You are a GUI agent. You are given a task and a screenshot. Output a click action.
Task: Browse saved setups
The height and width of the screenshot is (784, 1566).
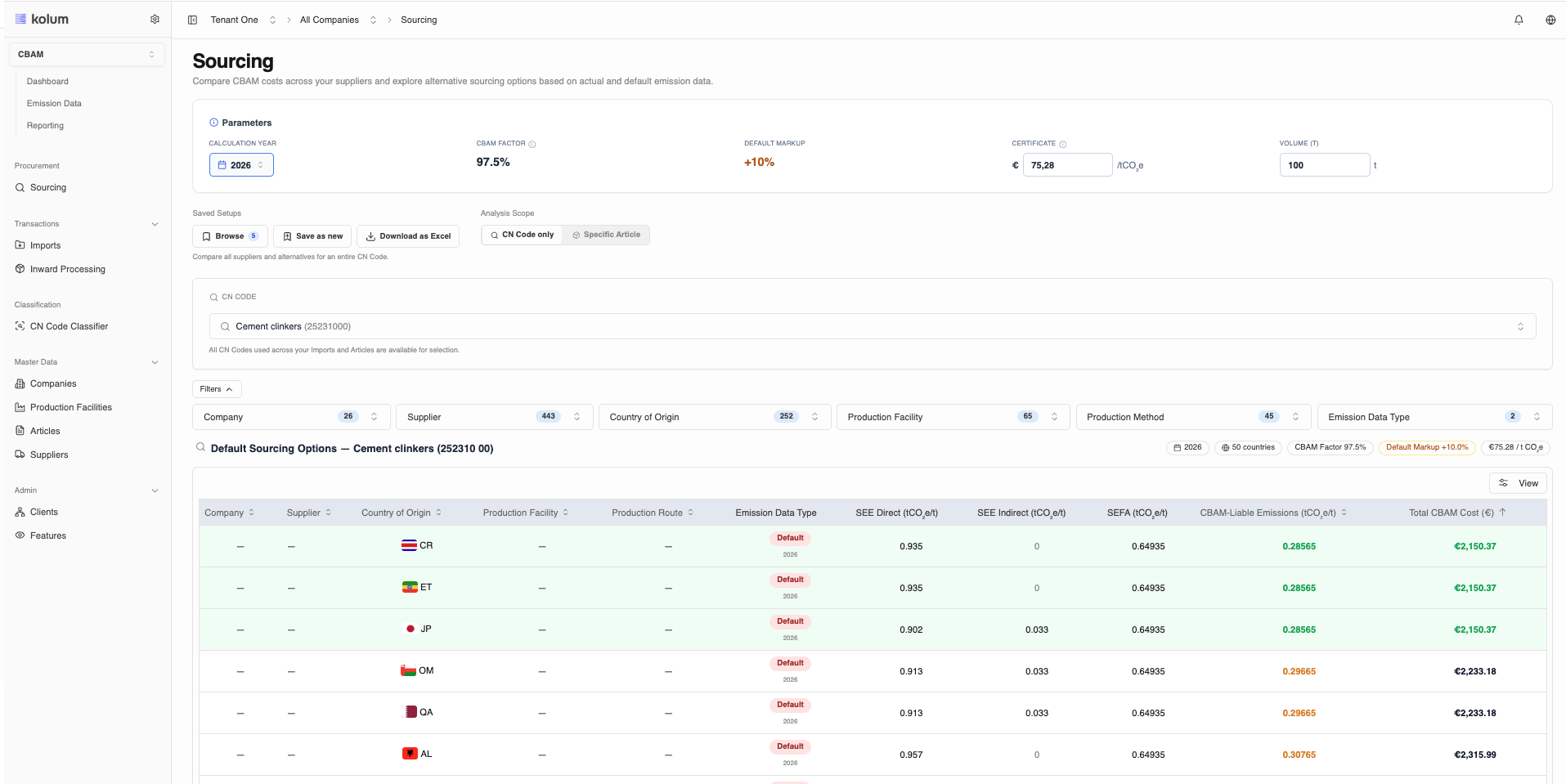(x=230, y=236)
